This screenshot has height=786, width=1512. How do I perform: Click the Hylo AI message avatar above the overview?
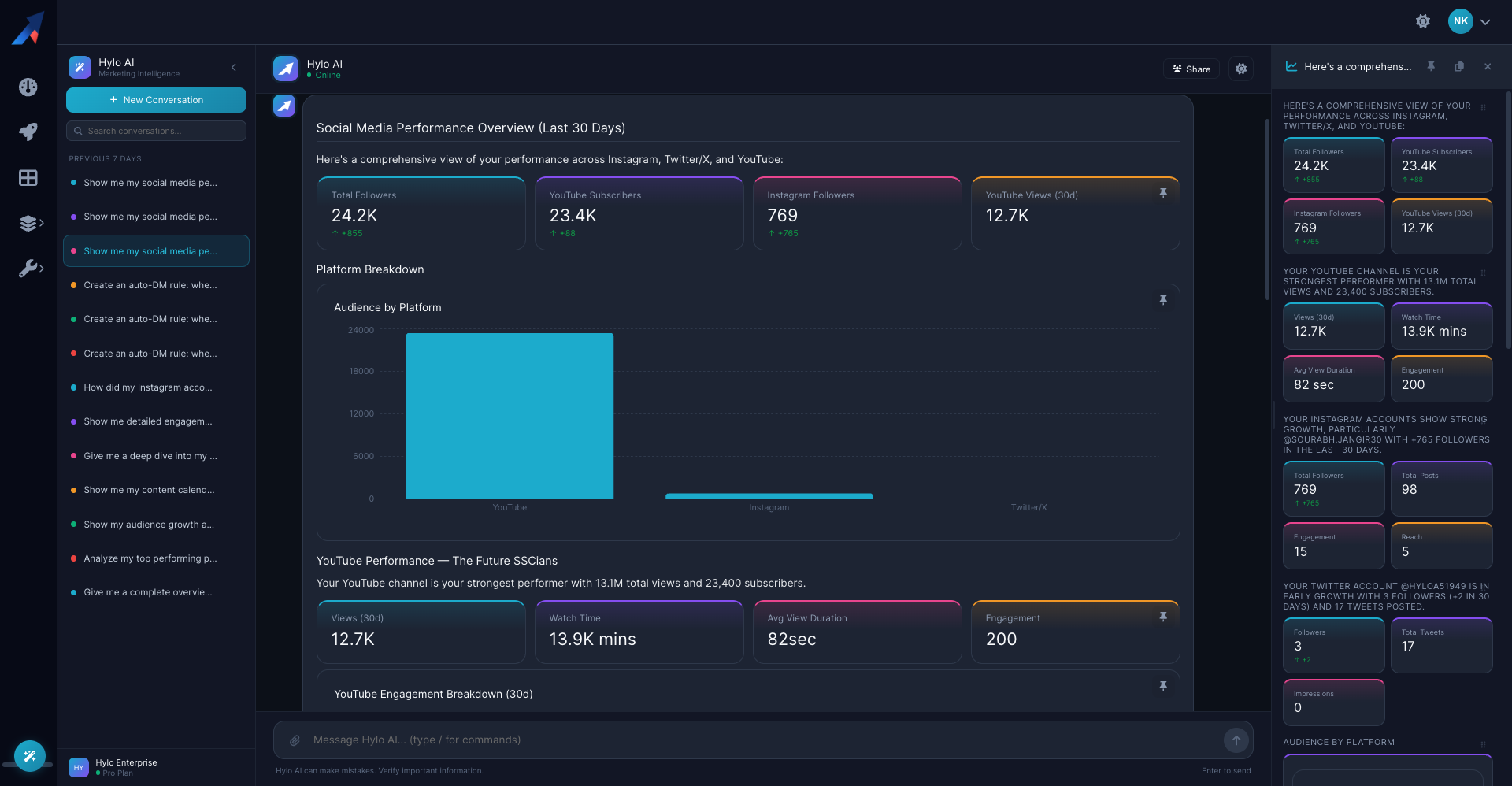click(284, 106)
